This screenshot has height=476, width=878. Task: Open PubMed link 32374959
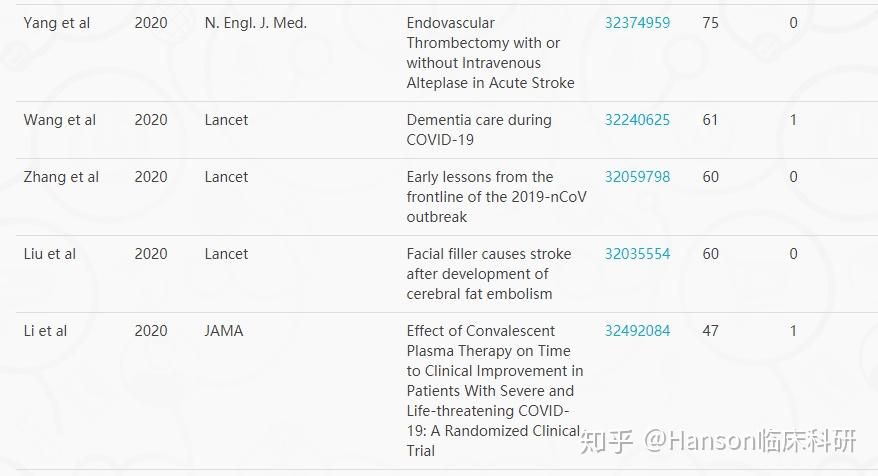click(x=637, y=23)
